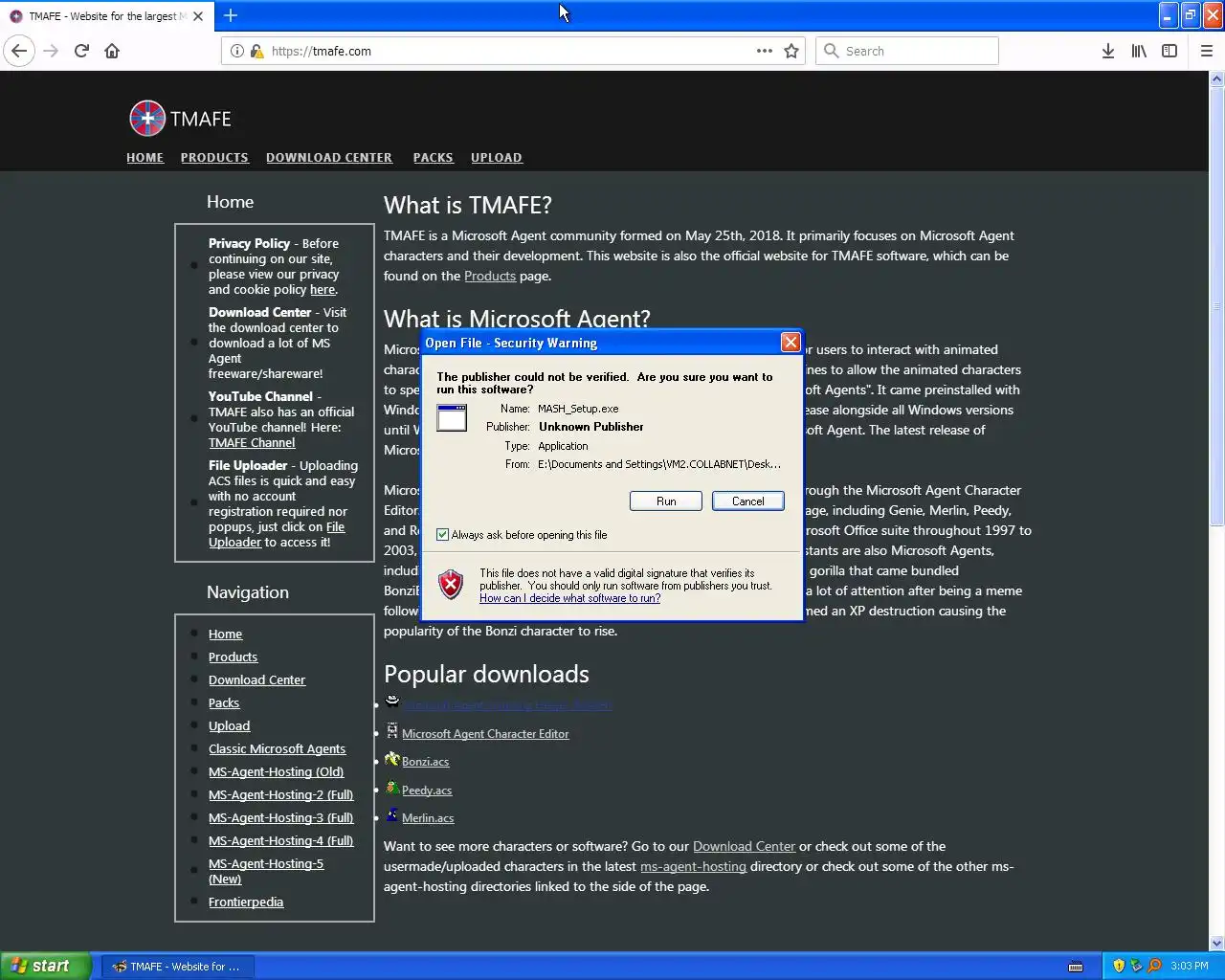Open site information icon in address bar
Image resolution: width=1225 pixels, height=980 pixels.
236,51
